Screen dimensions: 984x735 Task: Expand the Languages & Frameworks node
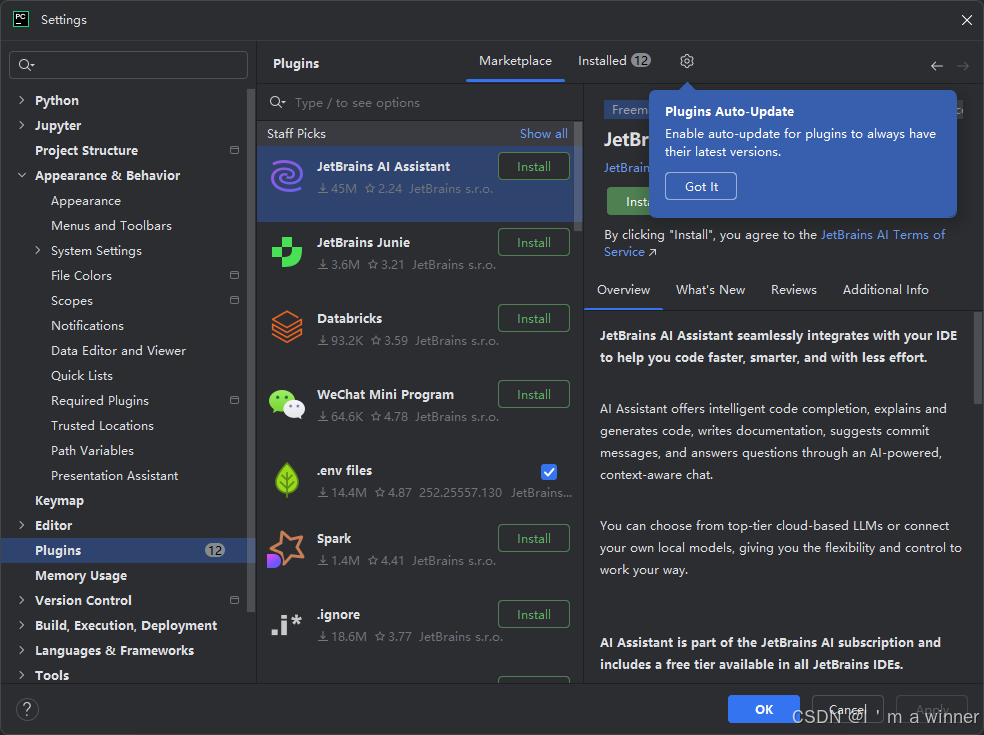point(22,650)
